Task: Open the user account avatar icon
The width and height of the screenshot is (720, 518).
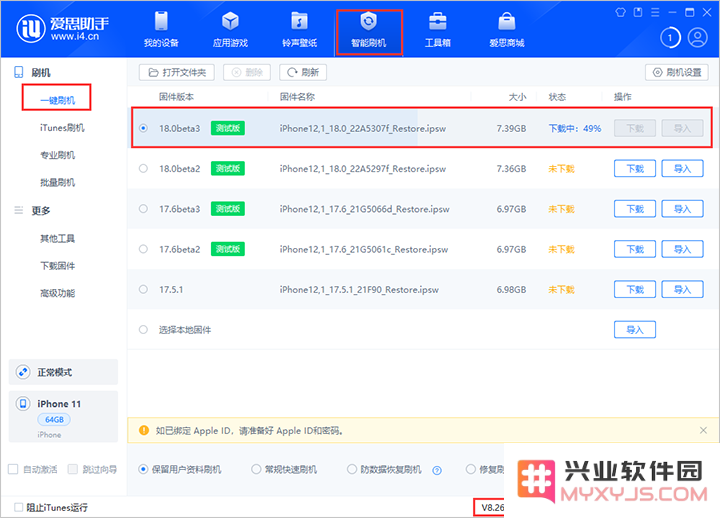Action: (698, 38)
